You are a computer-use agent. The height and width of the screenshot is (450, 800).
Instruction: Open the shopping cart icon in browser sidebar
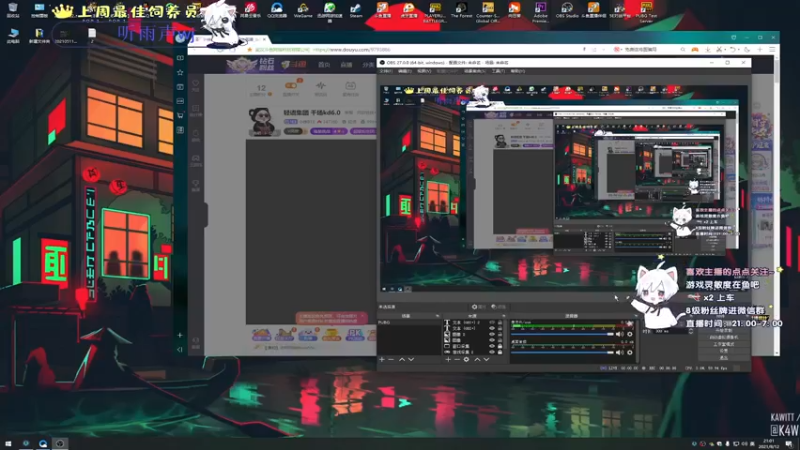point(180,115)
